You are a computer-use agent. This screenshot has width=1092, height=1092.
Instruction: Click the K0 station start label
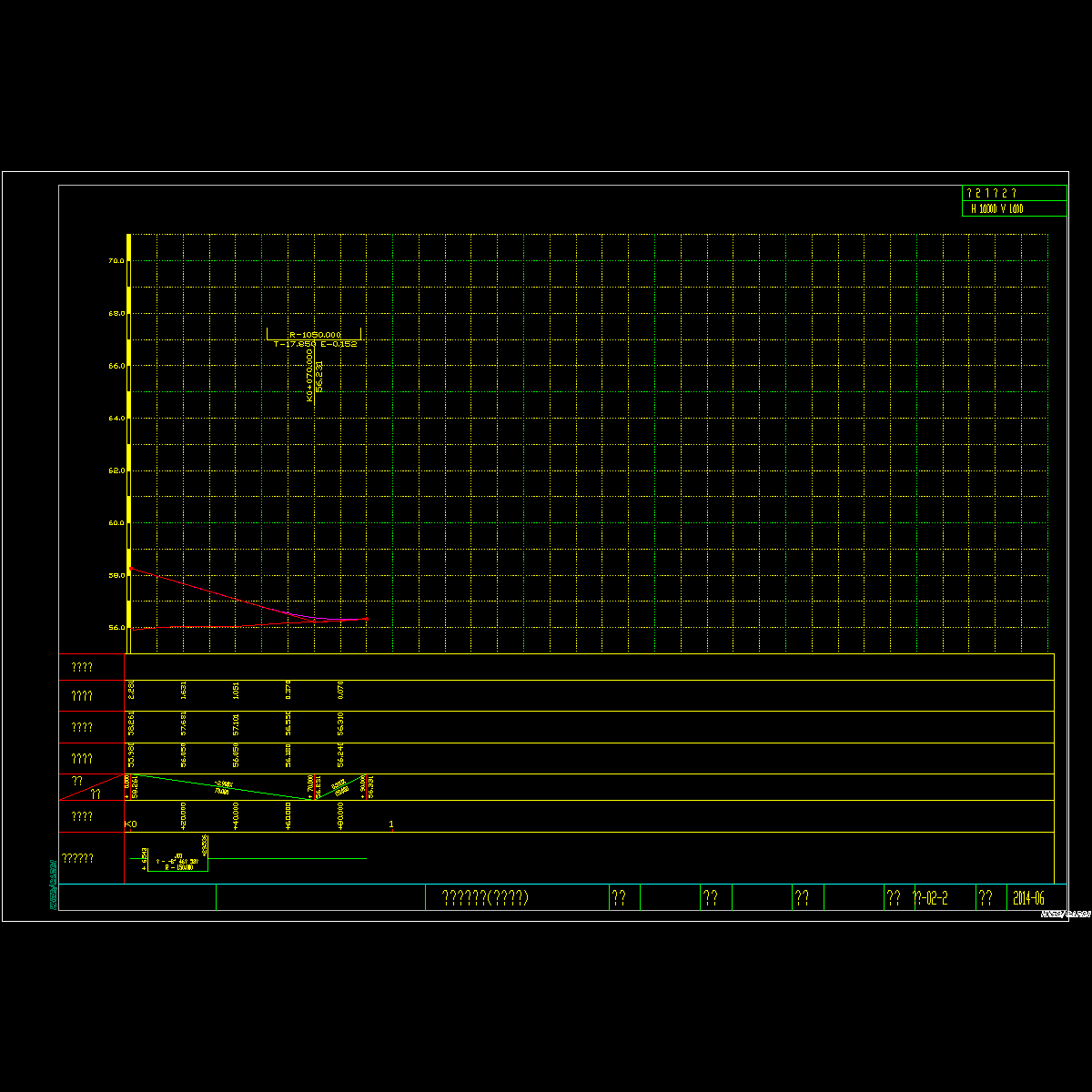[131, 824]
